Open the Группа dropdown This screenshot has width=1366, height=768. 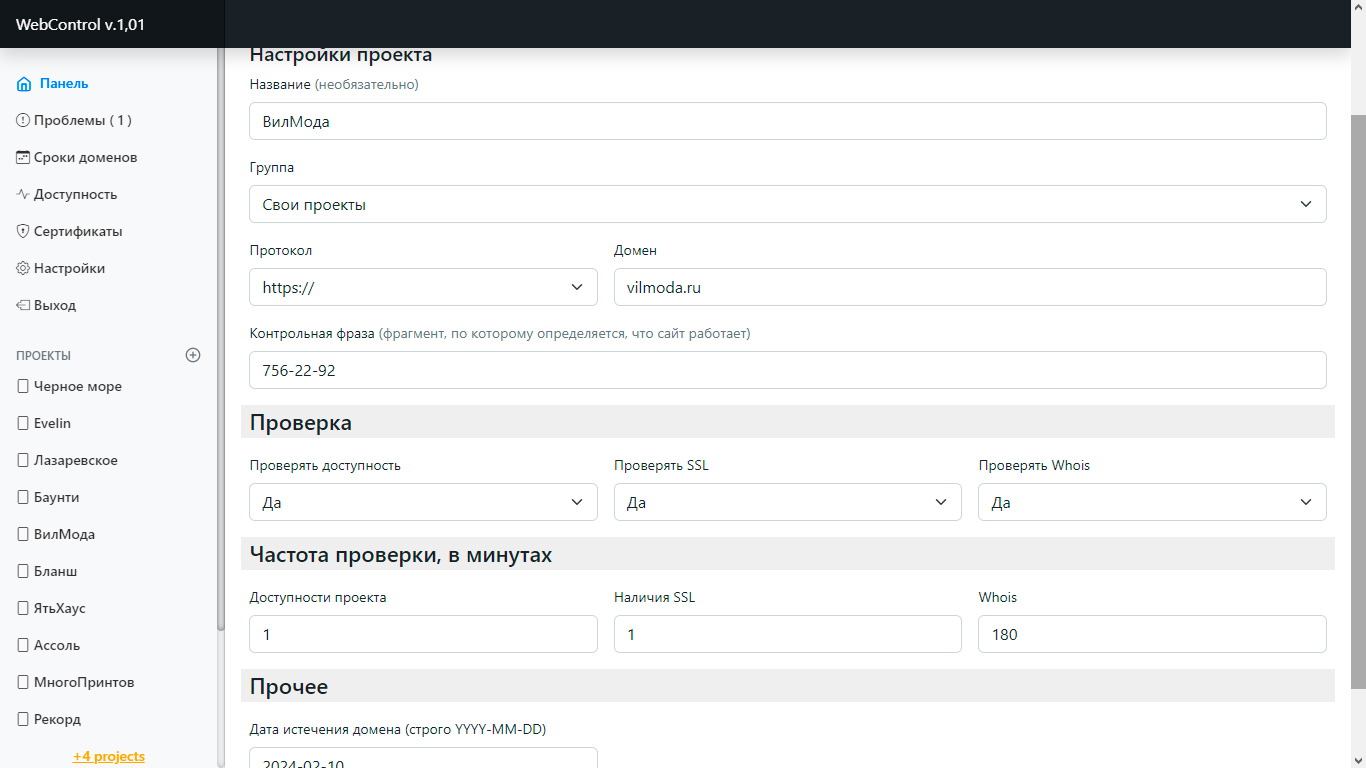[787, 204]
